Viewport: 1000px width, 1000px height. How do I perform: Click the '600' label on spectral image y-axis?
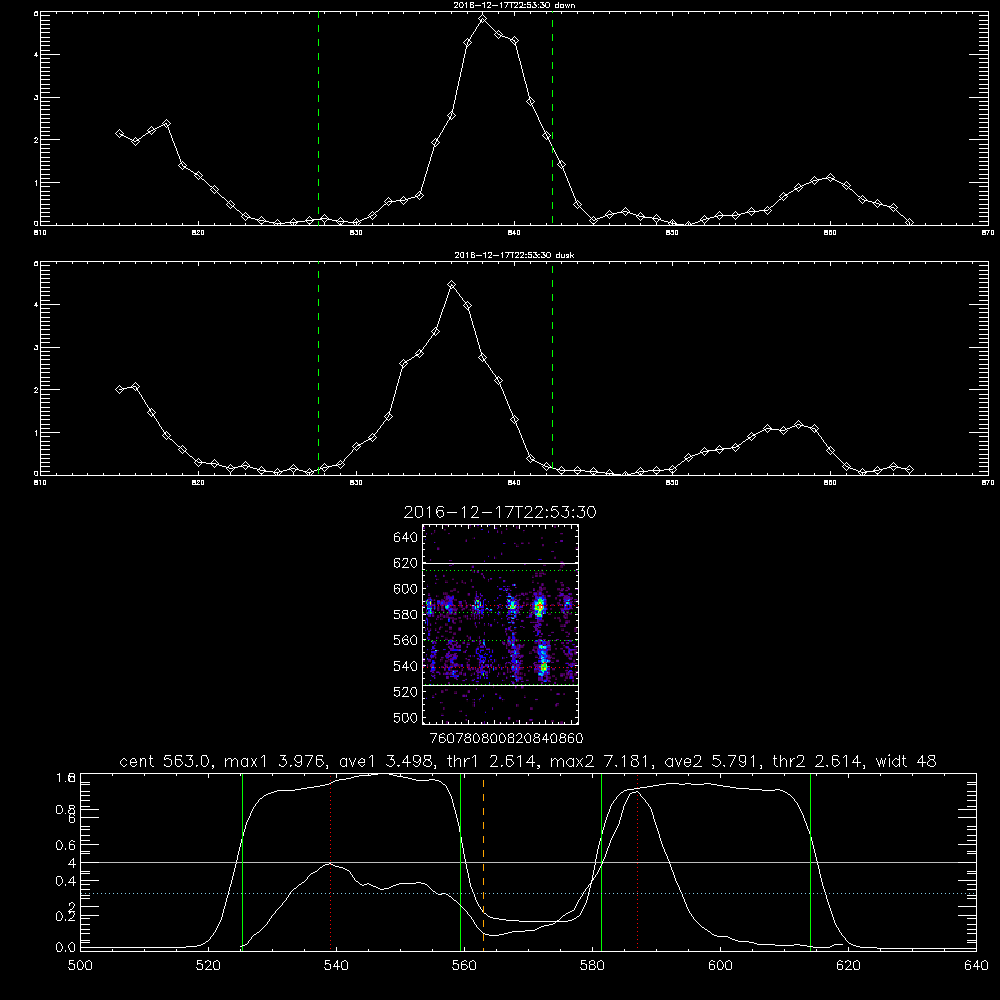(405, 589)
